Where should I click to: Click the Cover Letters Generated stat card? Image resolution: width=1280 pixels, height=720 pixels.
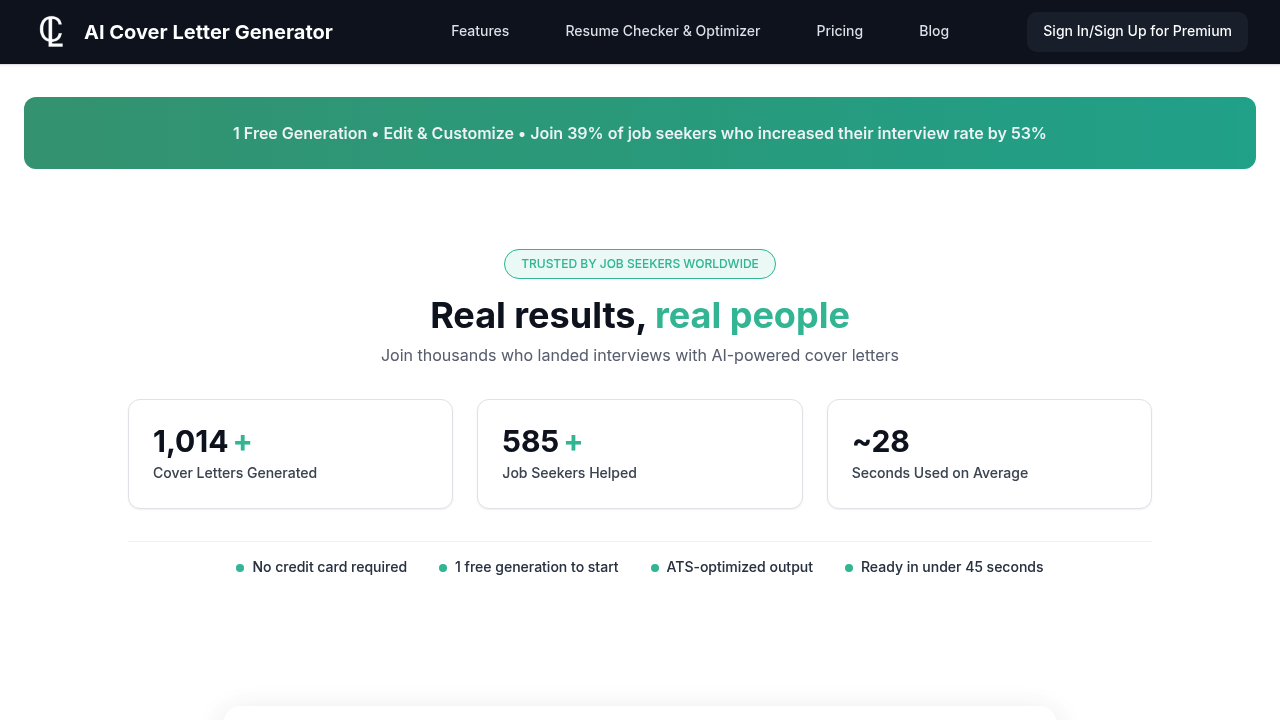[290, 453]
